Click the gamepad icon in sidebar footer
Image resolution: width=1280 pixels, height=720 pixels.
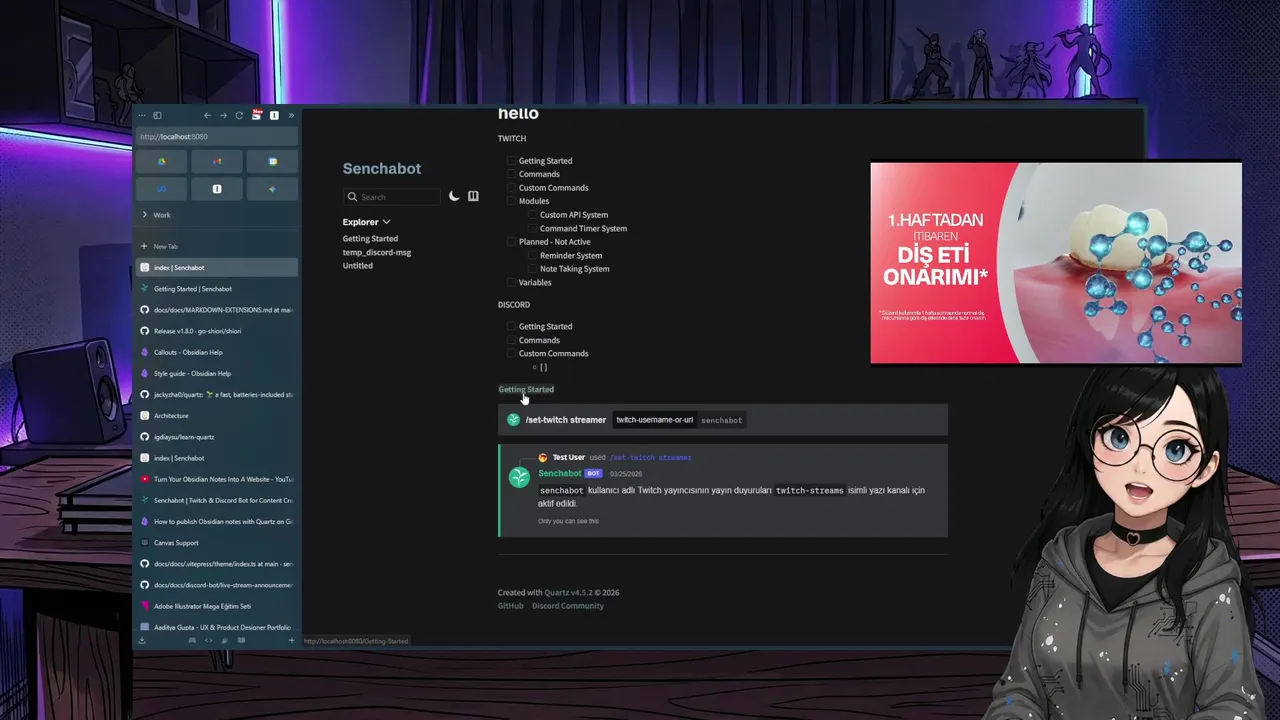192,640
